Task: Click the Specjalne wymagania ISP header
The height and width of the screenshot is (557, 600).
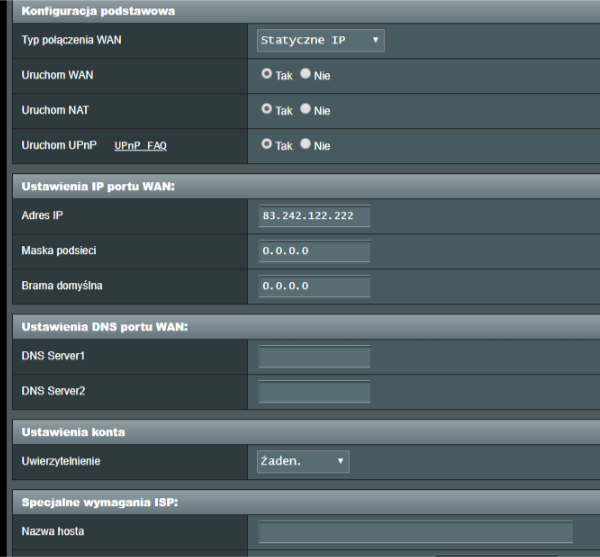Action: click(x=100, y=502)
